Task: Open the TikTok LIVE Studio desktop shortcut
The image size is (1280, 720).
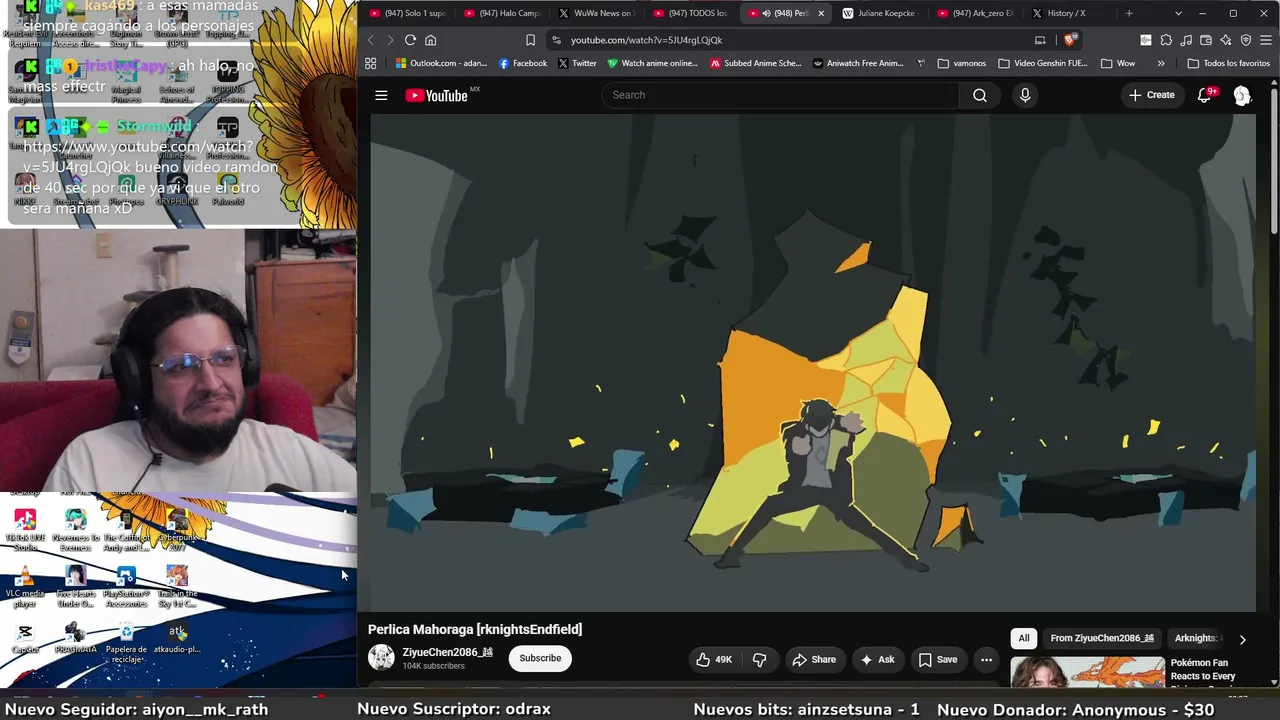Action: coord(25,530)
